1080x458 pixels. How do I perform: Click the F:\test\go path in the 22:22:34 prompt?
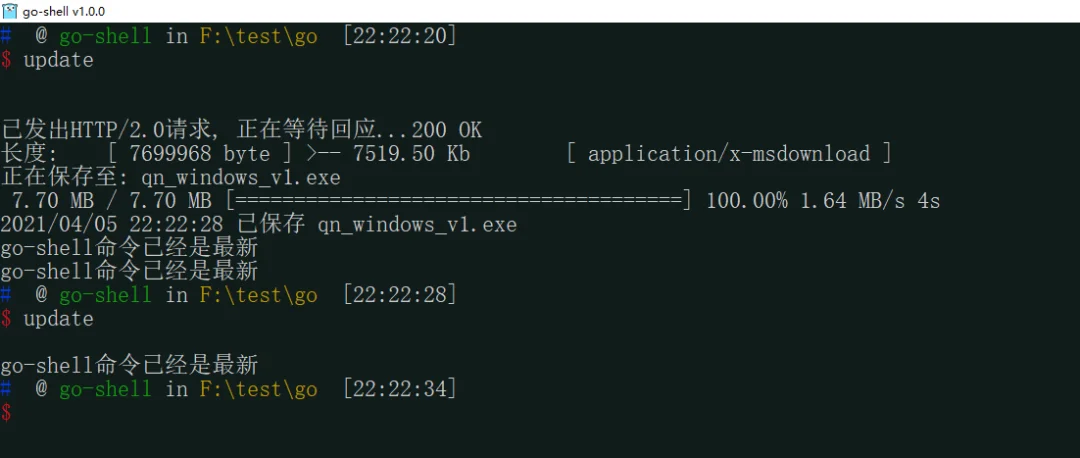259,389
